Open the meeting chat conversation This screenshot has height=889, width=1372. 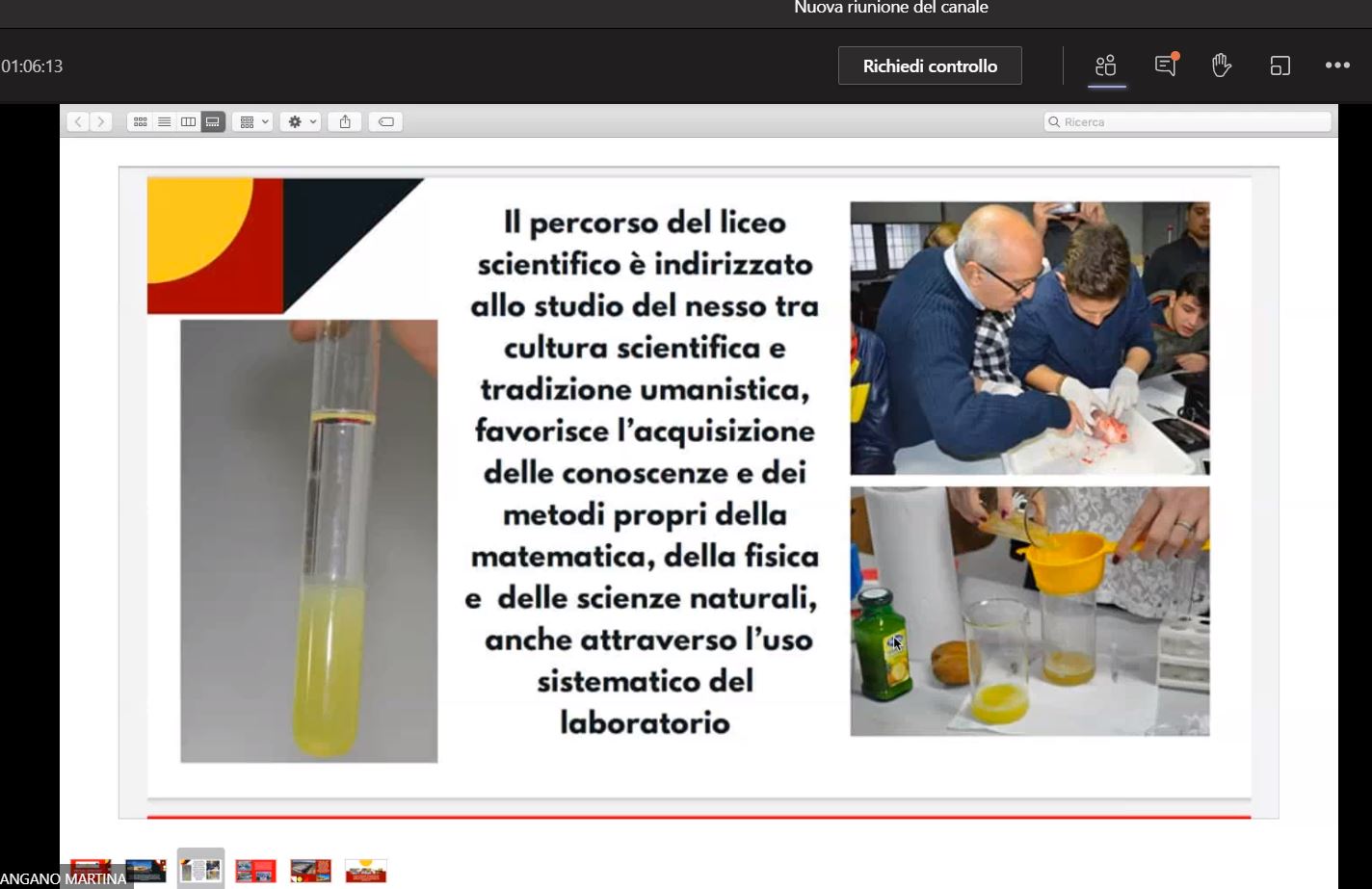pos(1166,65)
